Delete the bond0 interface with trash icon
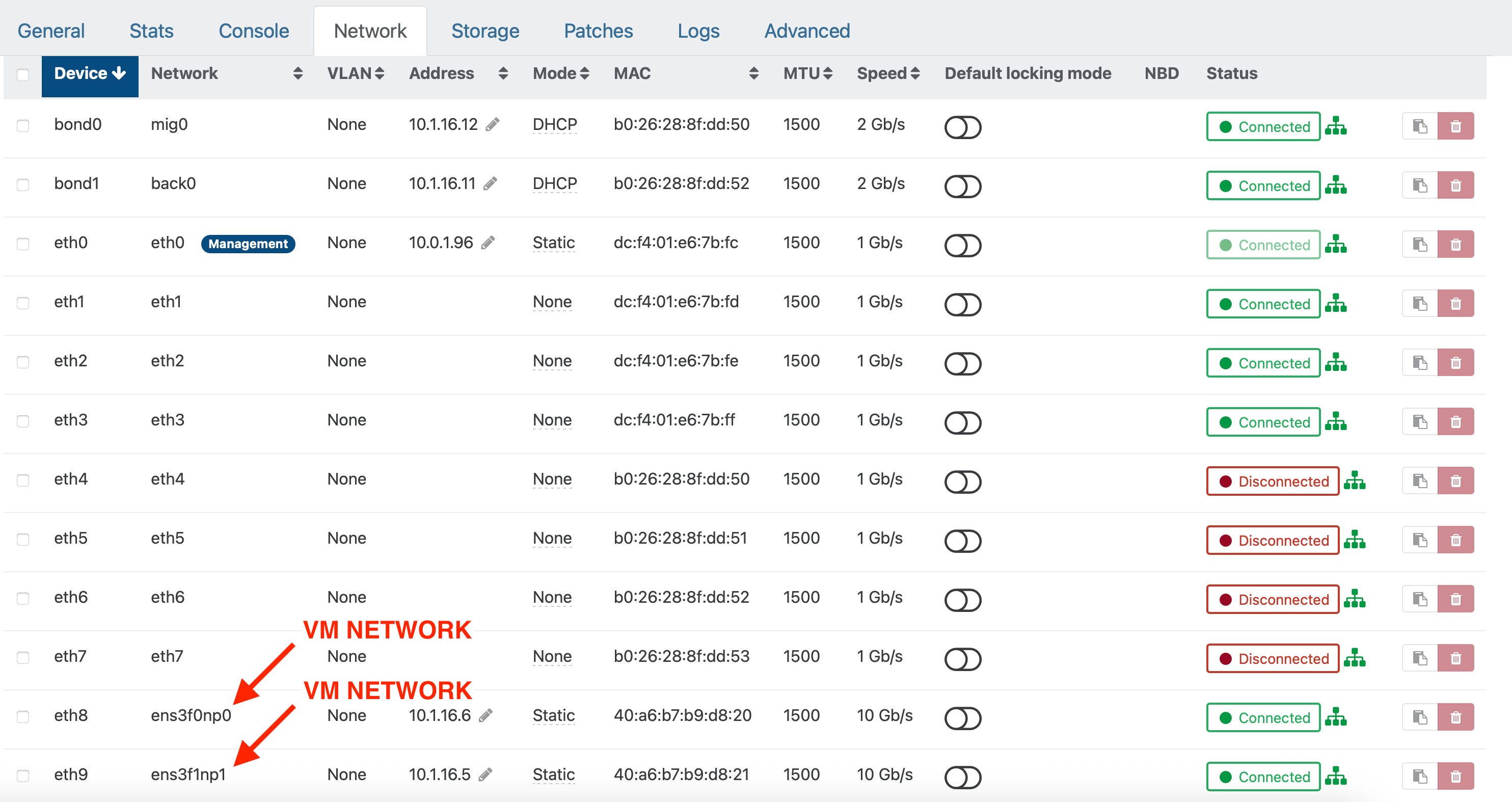The height and width of the screenshot is (802, 1512). point(1455,126)
